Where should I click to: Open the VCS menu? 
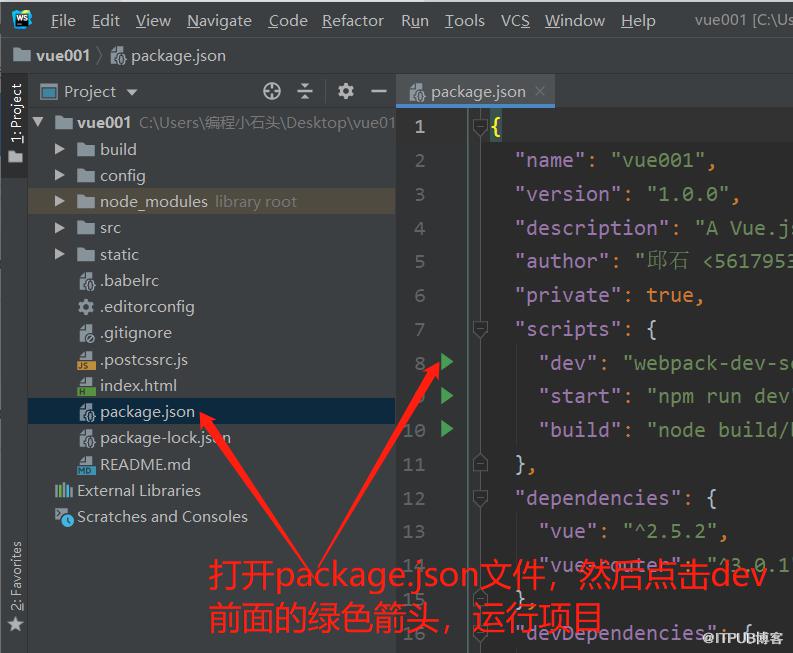(x=515, y=21)
